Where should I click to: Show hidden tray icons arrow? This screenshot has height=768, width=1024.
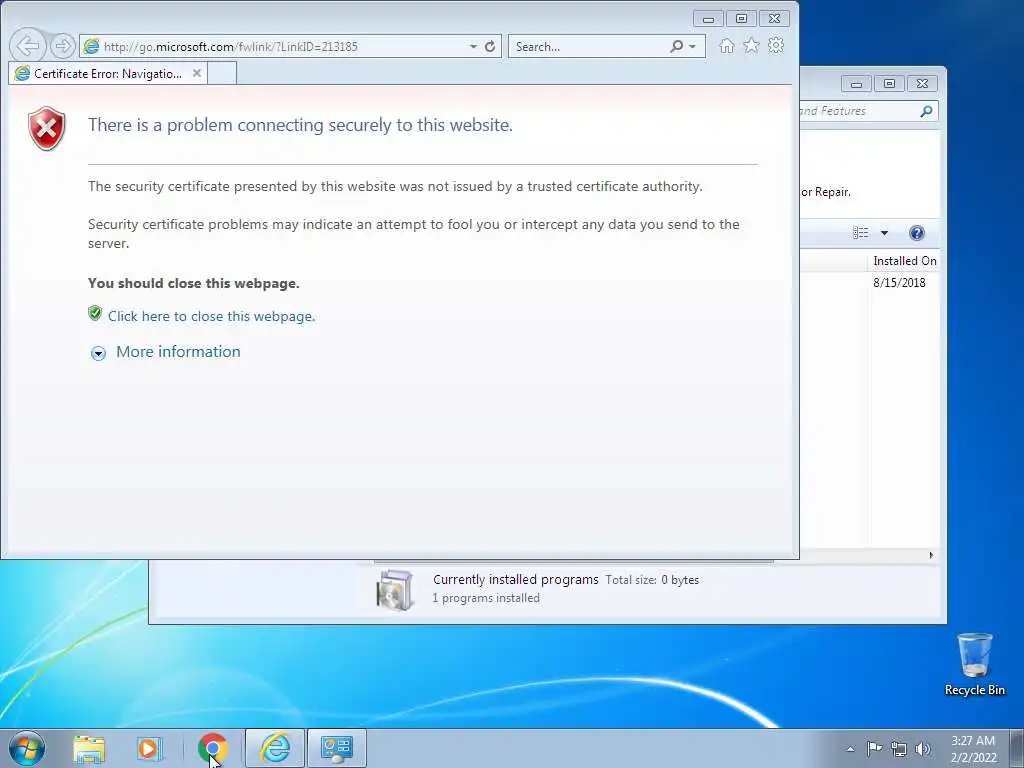[850, 749]
